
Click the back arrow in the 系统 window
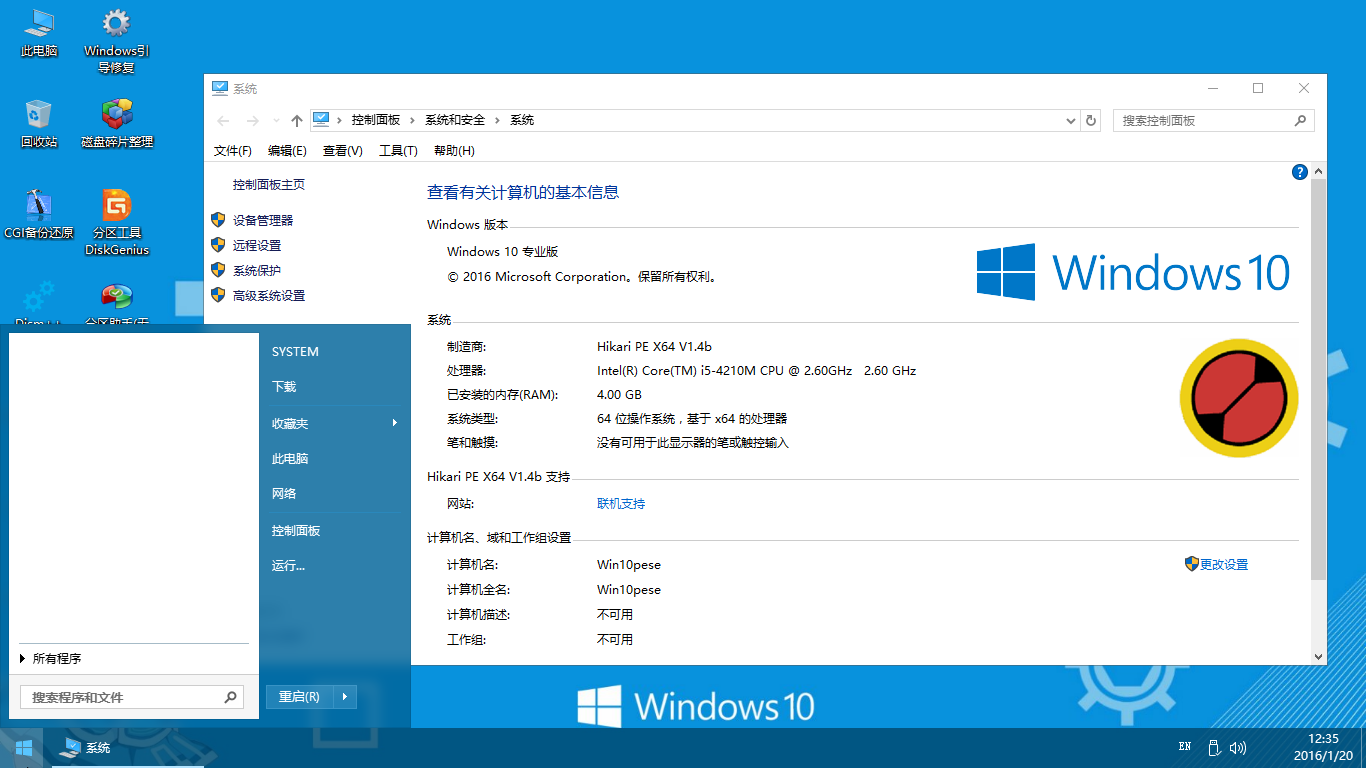click(224, 121)
